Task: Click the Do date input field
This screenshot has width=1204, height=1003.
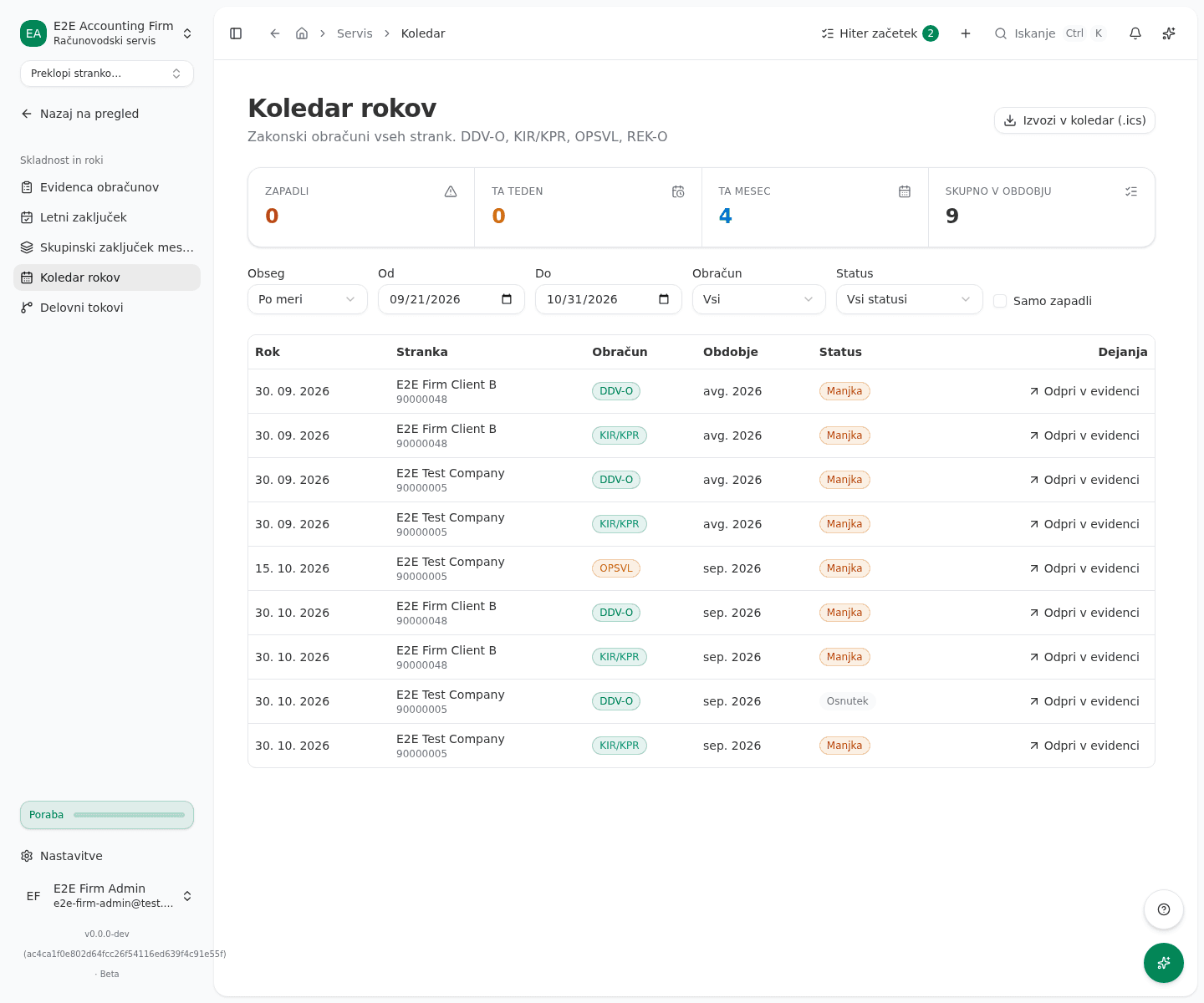Action: click(609, 299)
